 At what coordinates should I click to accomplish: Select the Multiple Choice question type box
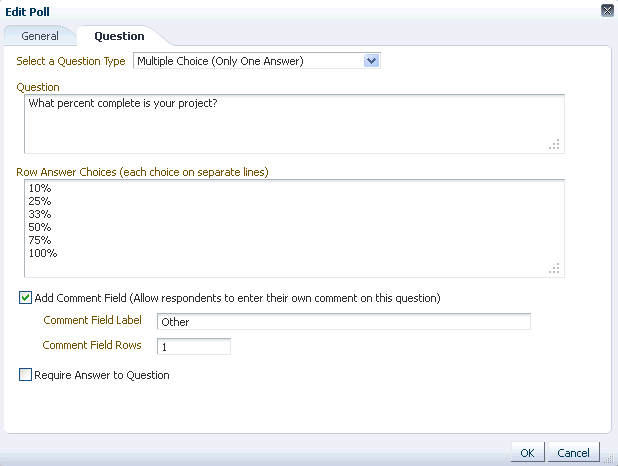tap(257, 61)
